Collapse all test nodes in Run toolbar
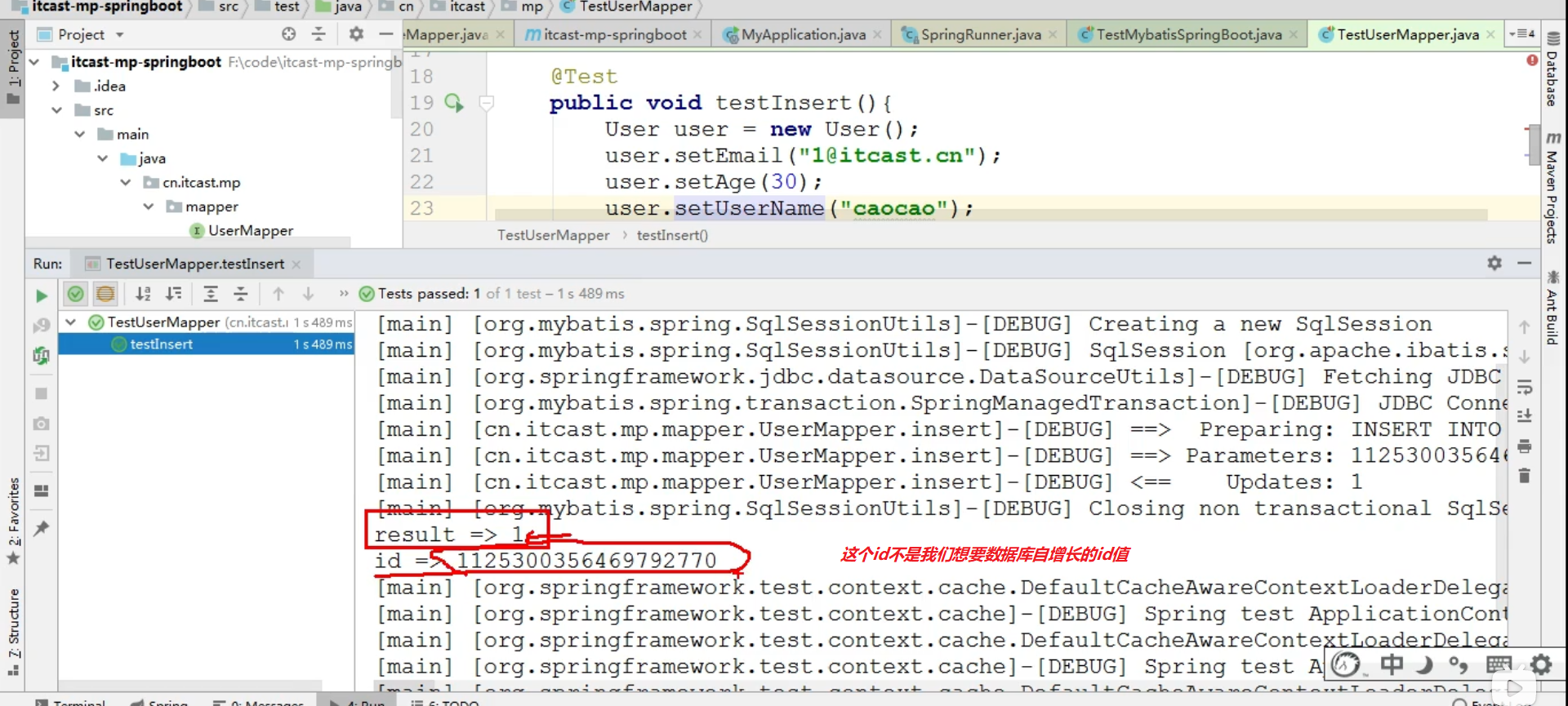This screenshot has width=1568, height=706. coord(241,294)
